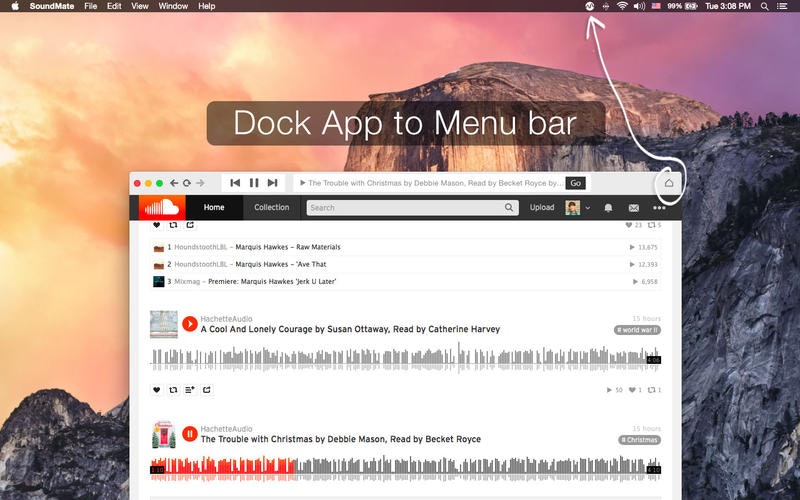
Task: Open the Wi-Fi status menu
Action: click(x=621, y=6)
